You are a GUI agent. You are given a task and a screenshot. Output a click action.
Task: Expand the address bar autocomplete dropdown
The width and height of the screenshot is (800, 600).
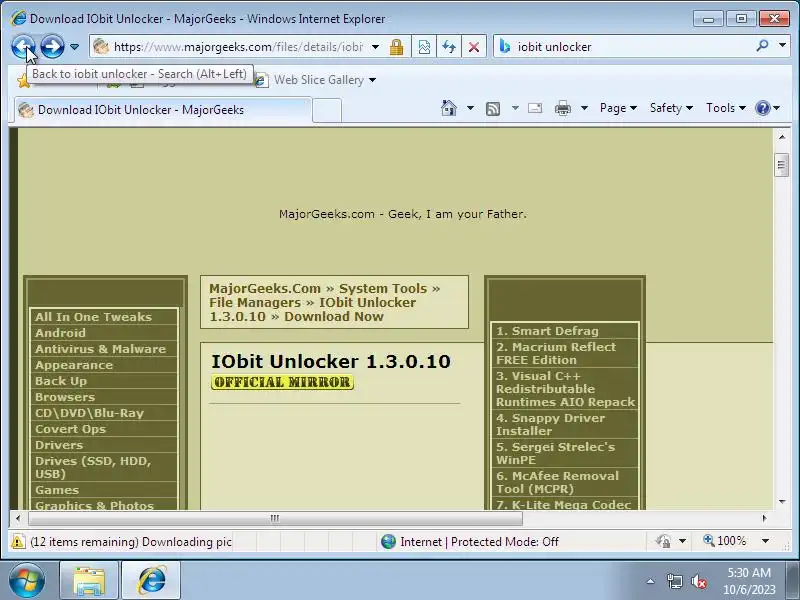[x=376, y=47]
